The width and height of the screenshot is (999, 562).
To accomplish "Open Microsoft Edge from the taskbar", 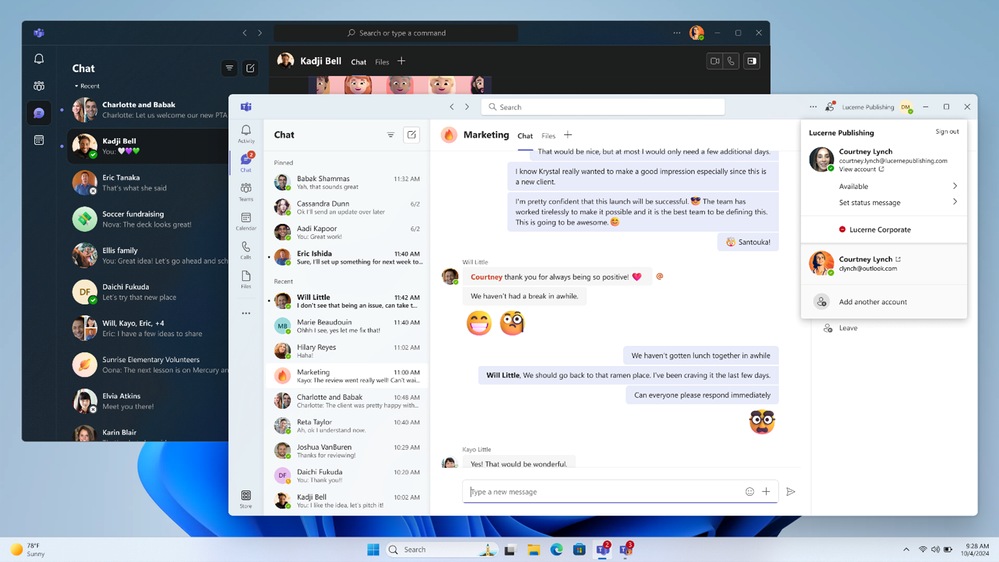I will pos(556,549).
